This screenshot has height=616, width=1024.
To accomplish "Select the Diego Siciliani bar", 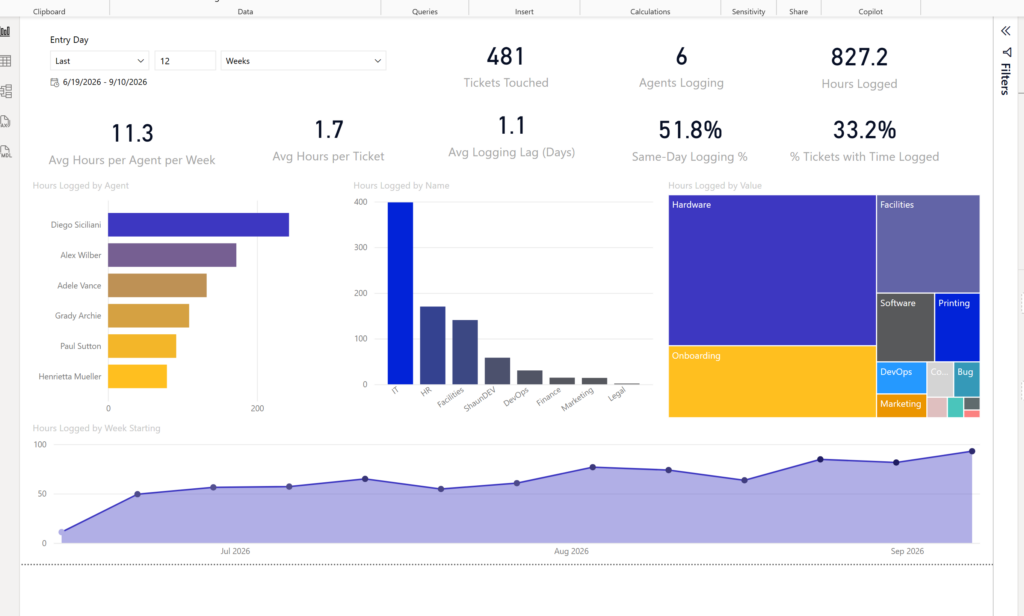I will coord(199,225).
